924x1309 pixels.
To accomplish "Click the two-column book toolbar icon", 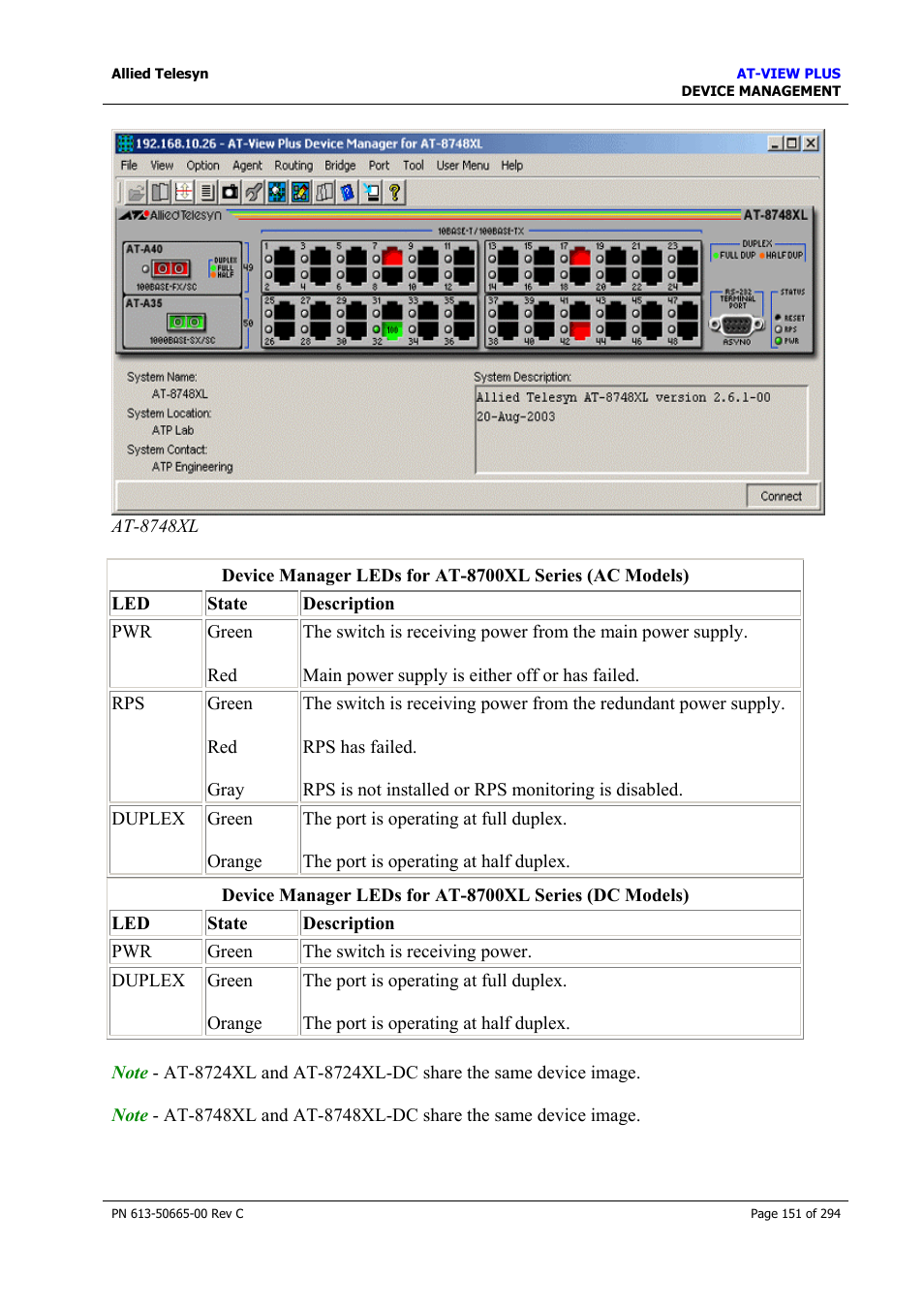I will (x=160, y=192).
